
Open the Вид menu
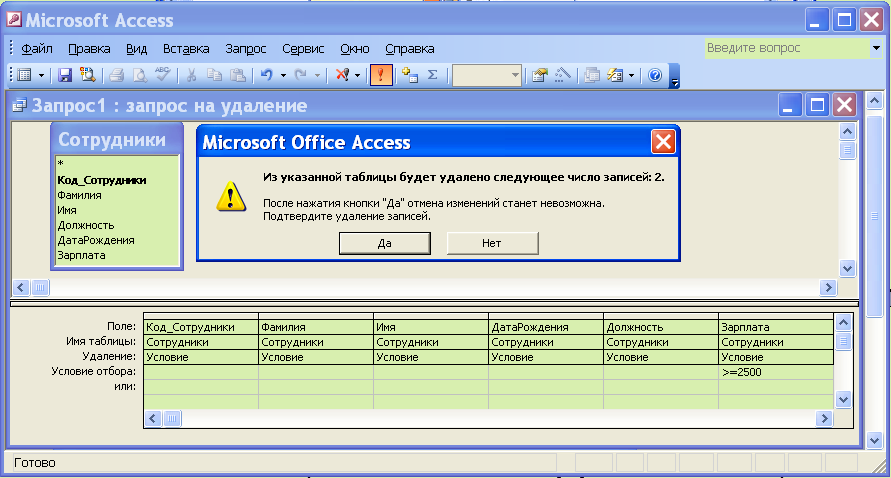point(136,49)
